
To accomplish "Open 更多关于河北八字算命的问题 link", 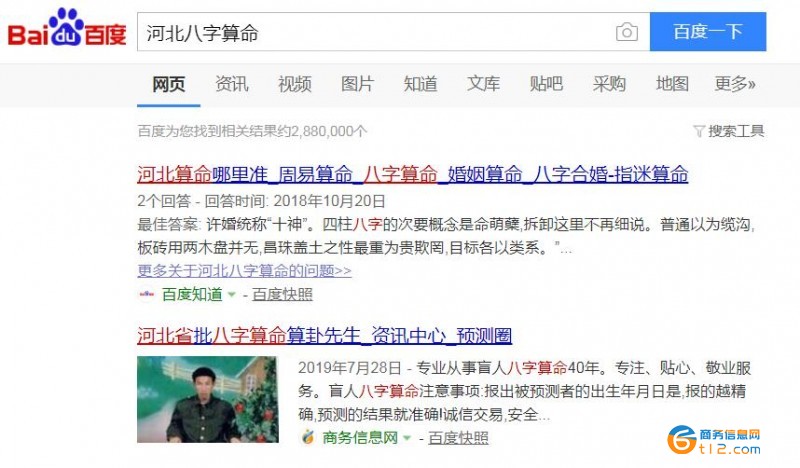I will coord(244,270).
